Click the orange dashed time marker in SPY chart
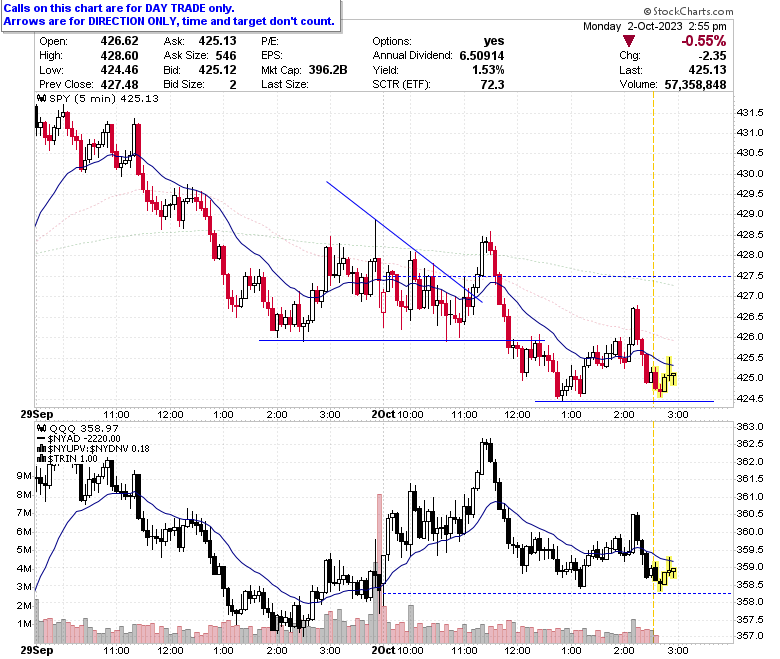 [653, 249]
